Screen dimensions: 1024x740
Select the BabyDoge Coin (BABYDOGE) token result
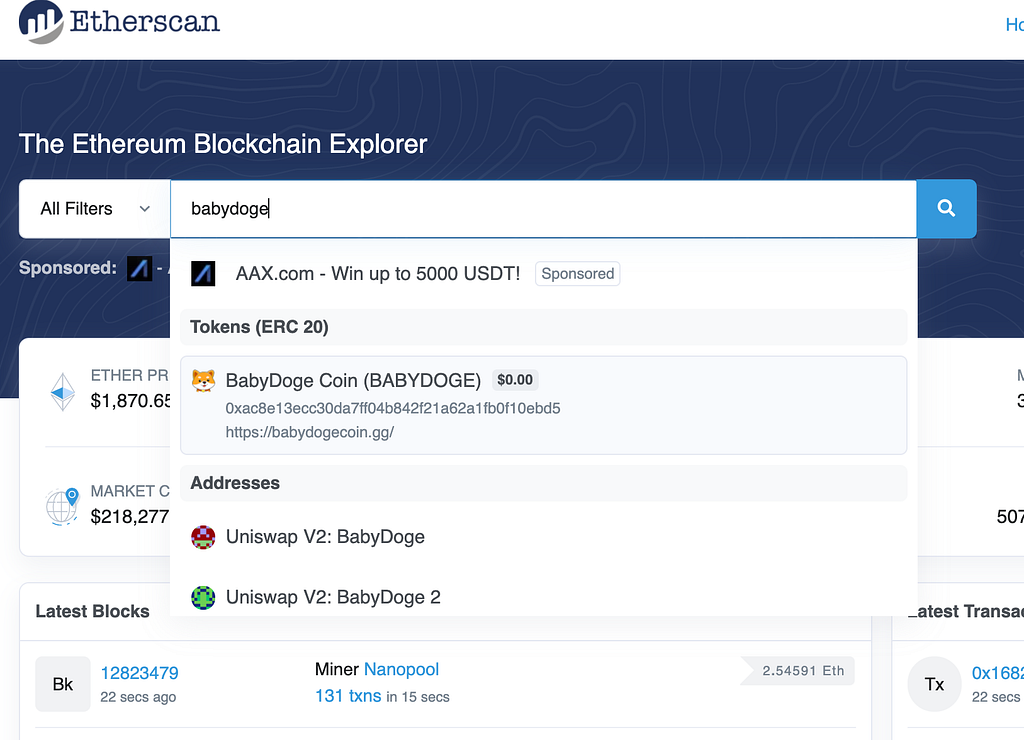[543, 405]
